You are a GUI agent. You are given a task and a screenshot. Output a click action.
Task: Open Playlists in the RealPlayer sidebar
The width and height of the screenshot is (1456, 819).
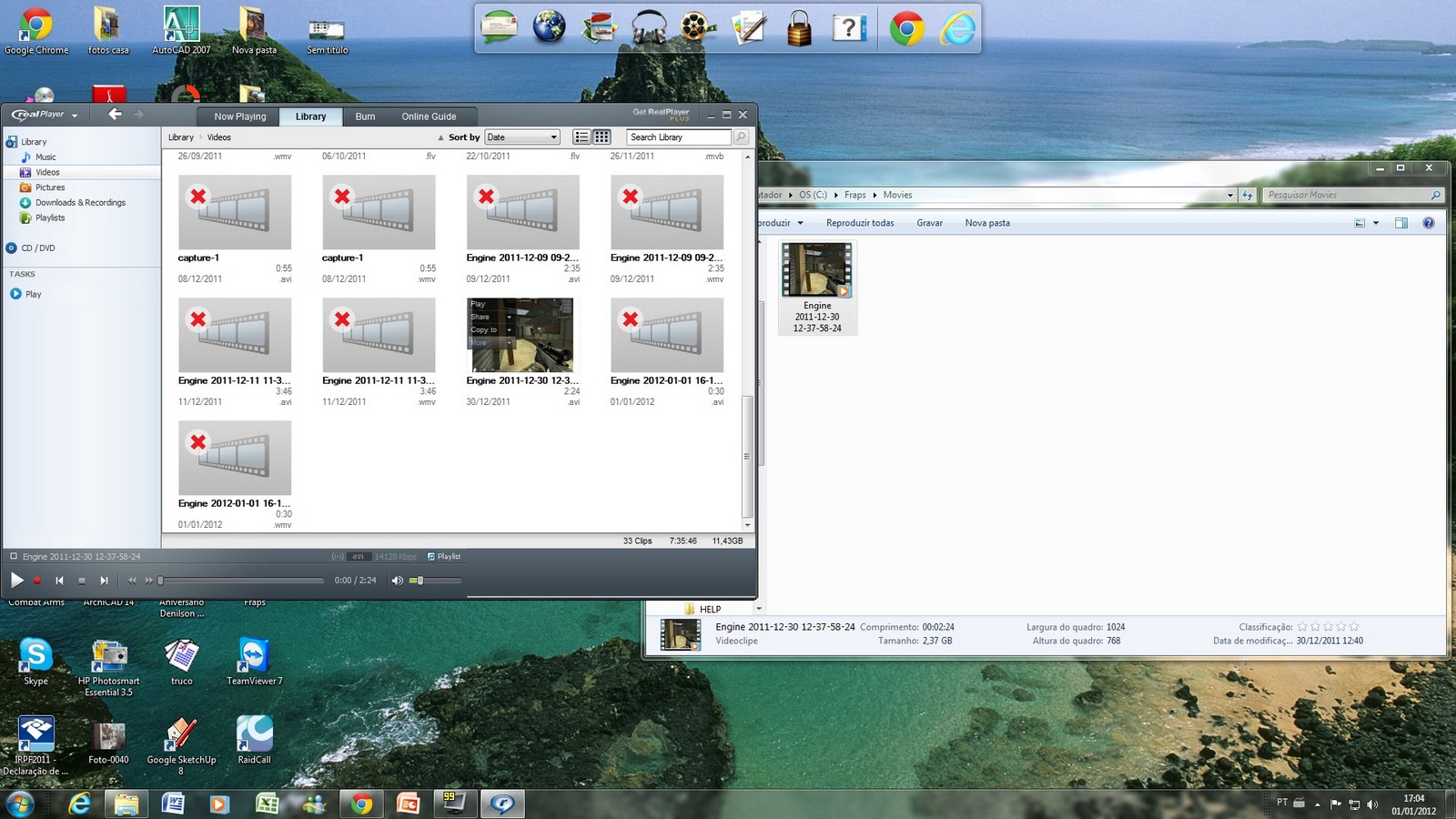tap(50, 218)
